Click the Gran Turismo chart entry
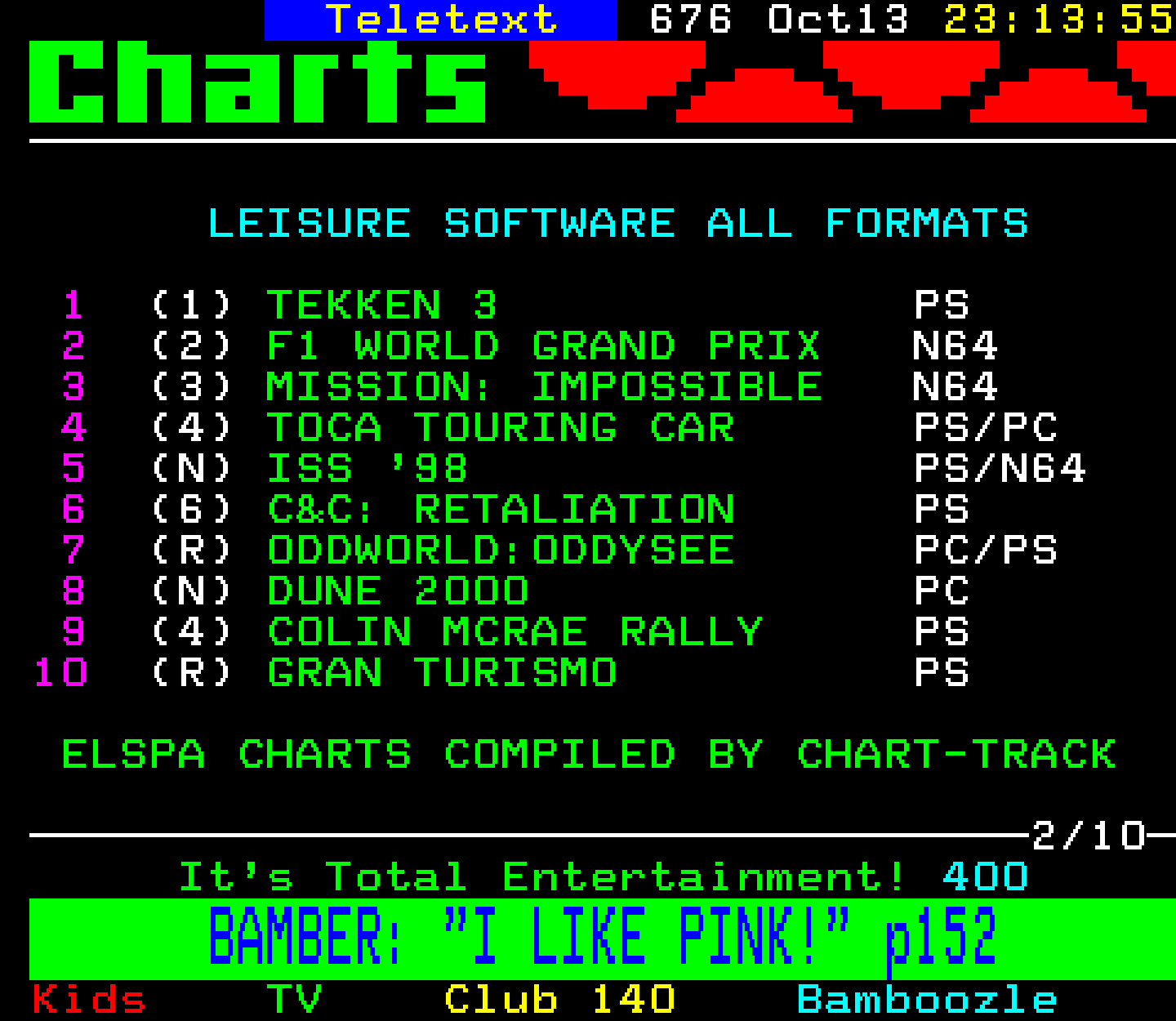The height and width of the screenshot is (1021, 1176). 441,673
